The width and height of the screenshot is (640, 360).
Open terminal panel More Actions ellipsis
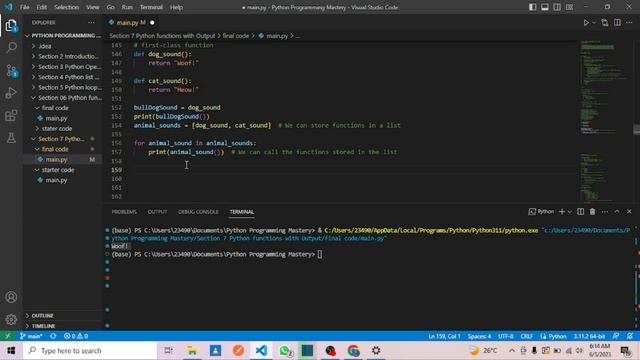tap(604, 211)
